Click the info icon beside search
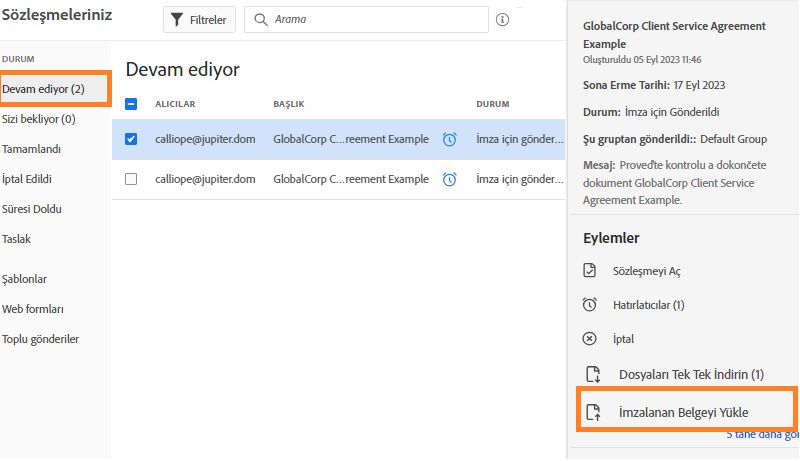This screenshot has width=800, height=461. click(x=502, y=20)
